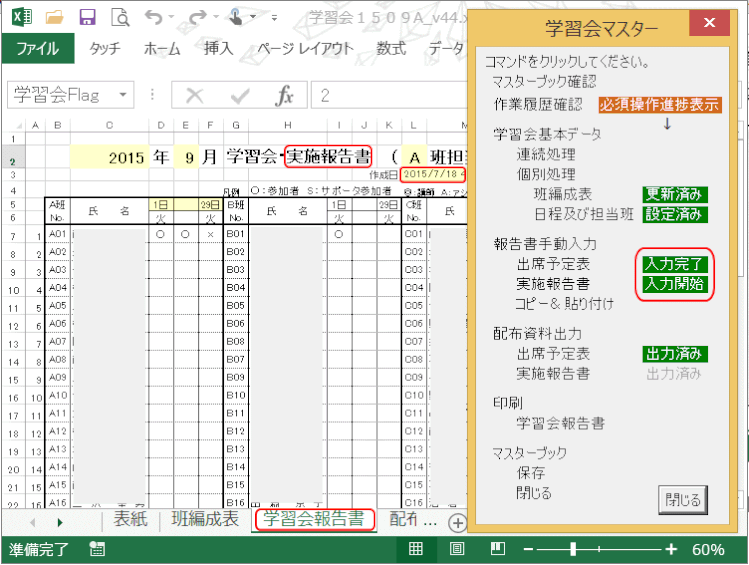
Task: Switch to the 学習会報告書 sheet tab
Action: (314, 519)
